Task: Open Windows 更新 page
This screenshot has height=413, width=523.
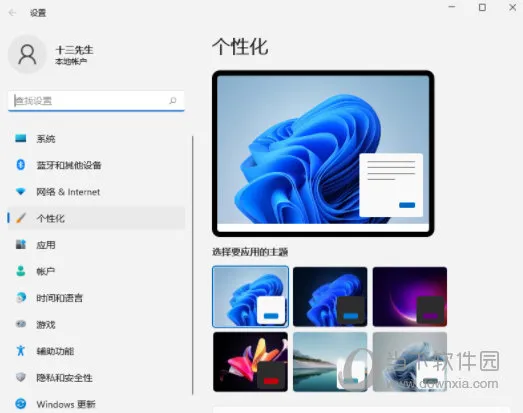Action: tap(96, 404)
